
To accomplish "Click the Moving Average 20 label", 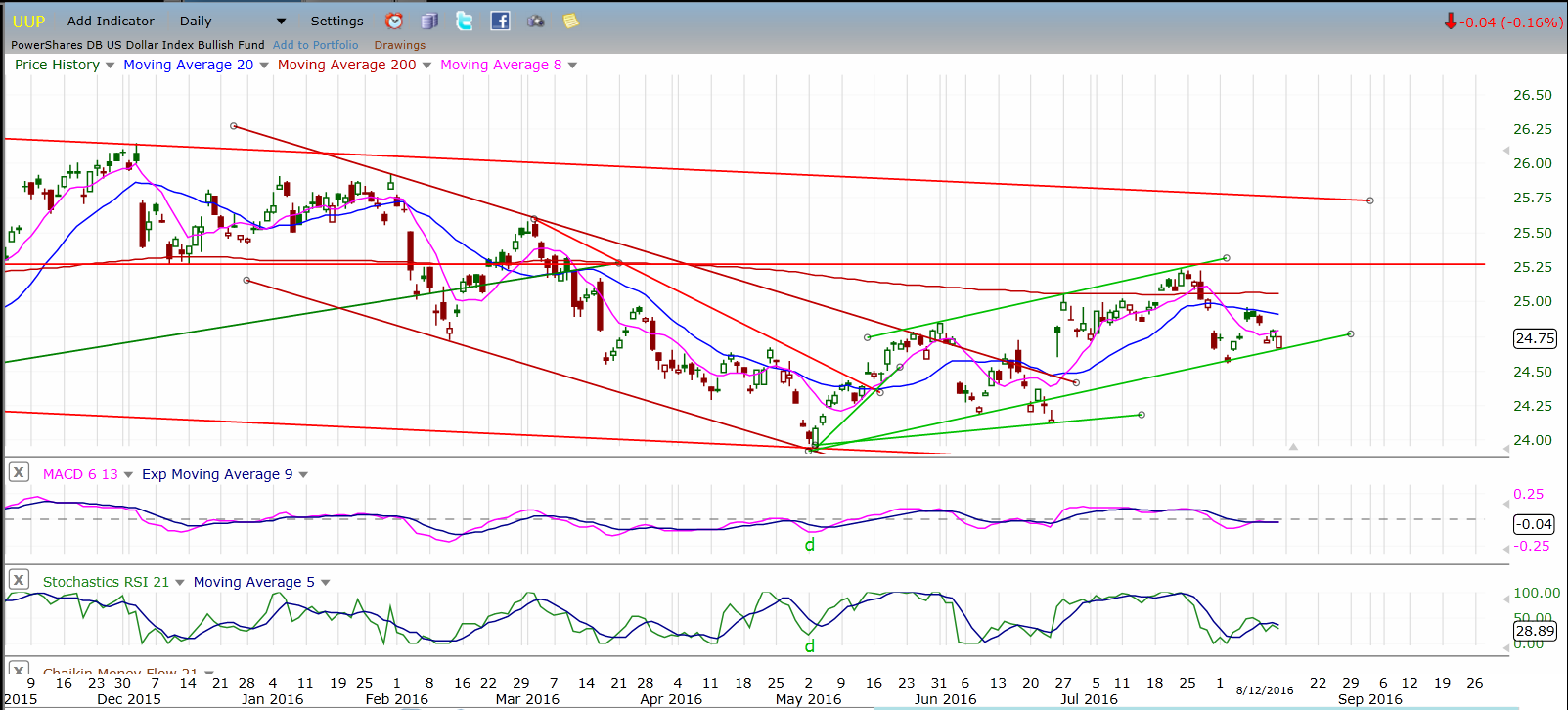I will click(188, 65).
